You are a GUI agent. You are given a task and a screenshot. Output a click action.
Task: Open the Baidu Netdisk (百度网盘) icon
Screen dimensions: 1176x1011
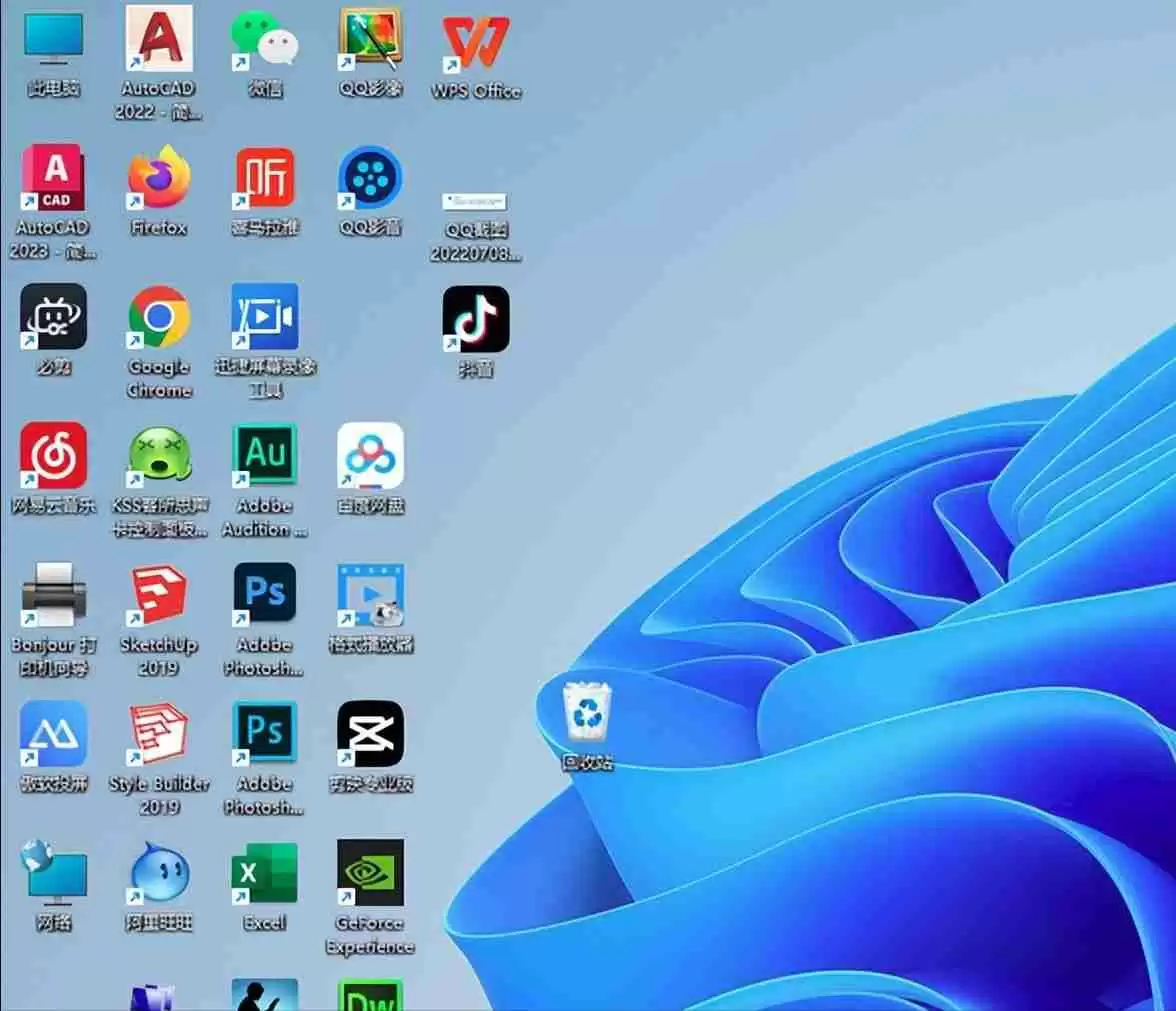coord(370,456)
